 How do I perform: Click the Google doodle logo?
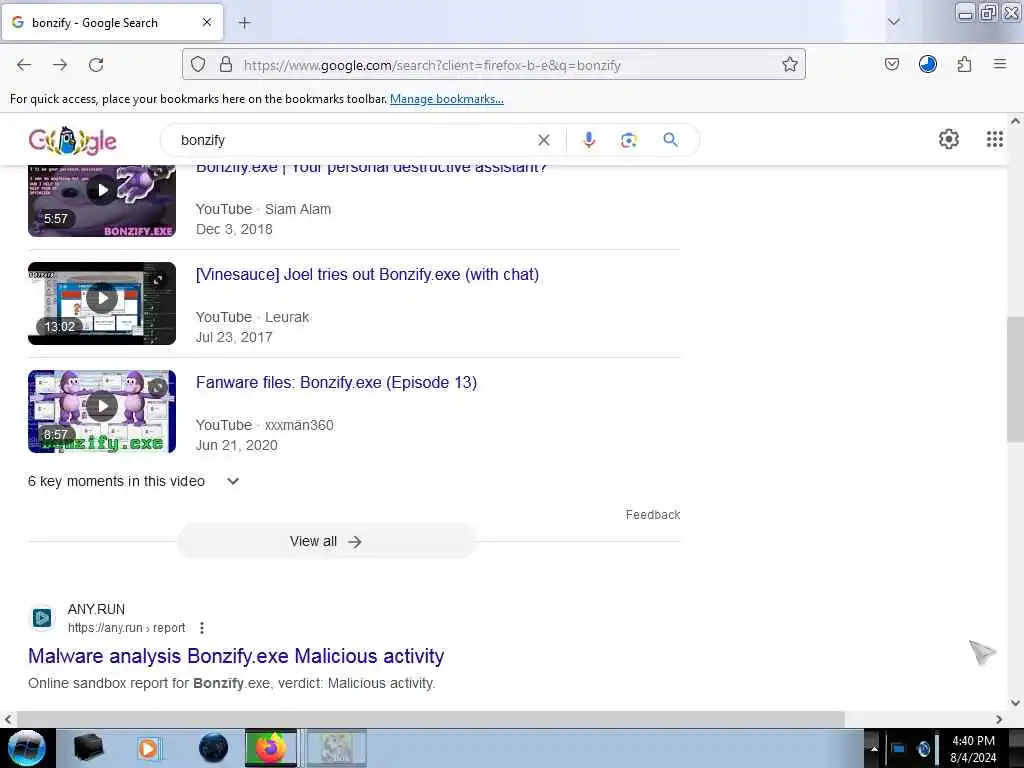pos(72,140)
